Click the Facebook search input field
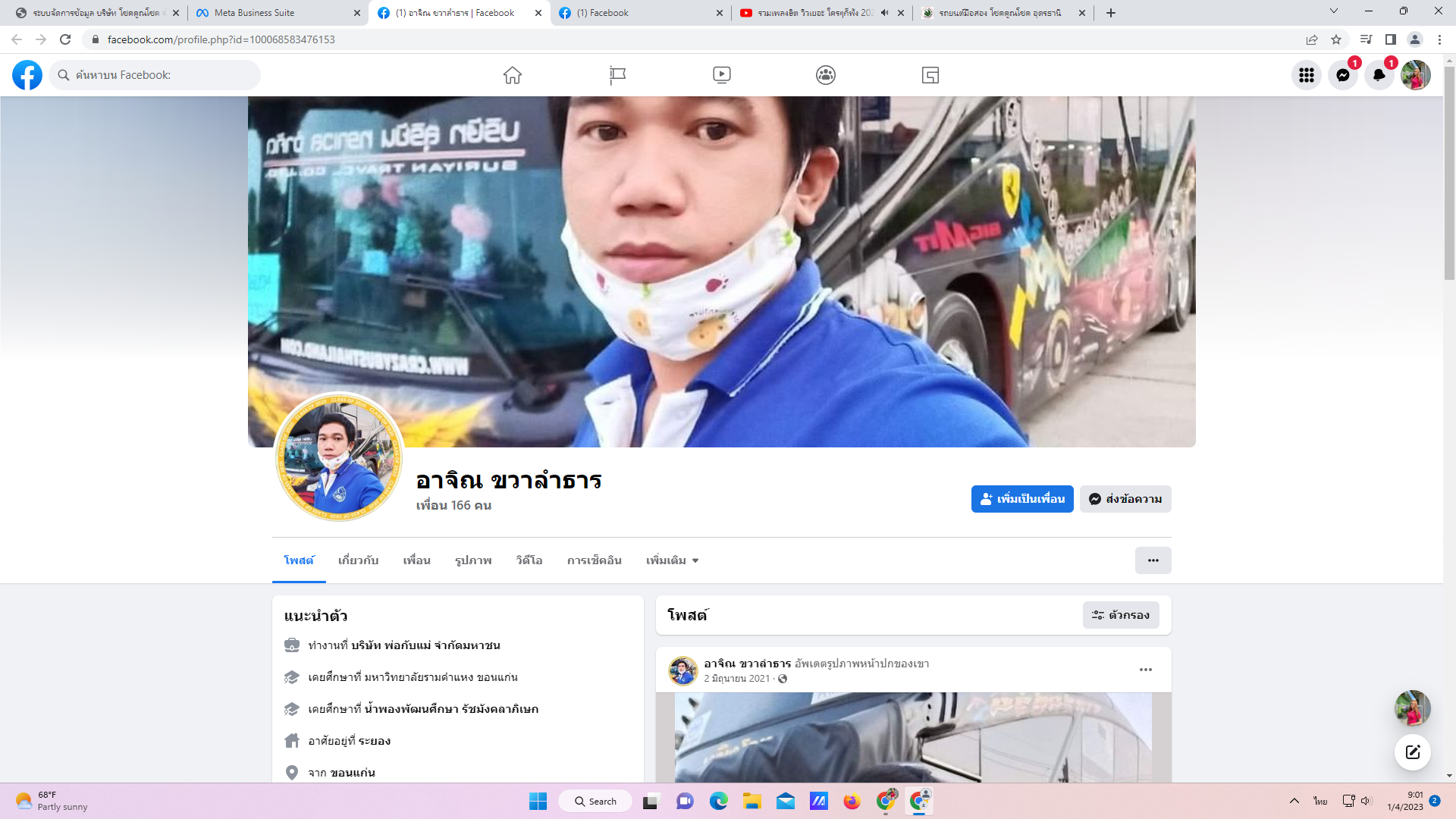The width and height of the screenshot is (1456, 819). pos(159,75)
